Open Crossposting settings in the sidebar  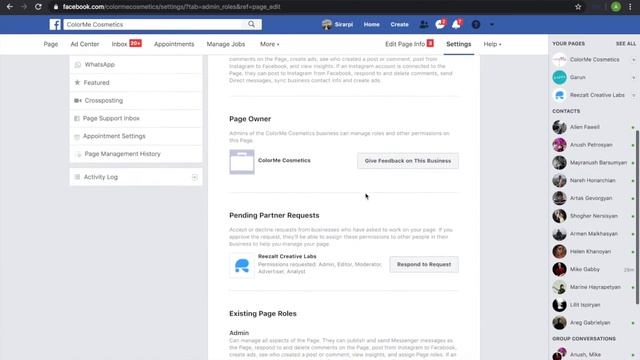[136, 100]
